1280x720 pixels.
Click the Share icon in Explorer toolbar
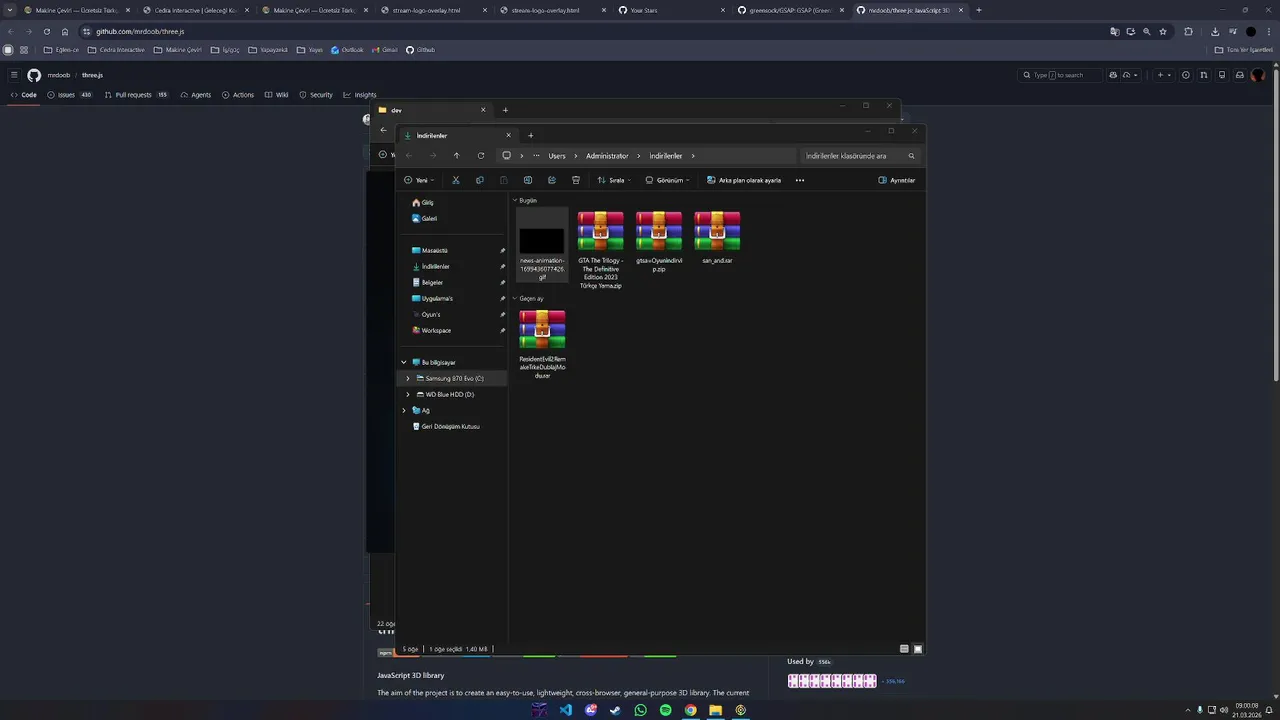tap(552, 180)
